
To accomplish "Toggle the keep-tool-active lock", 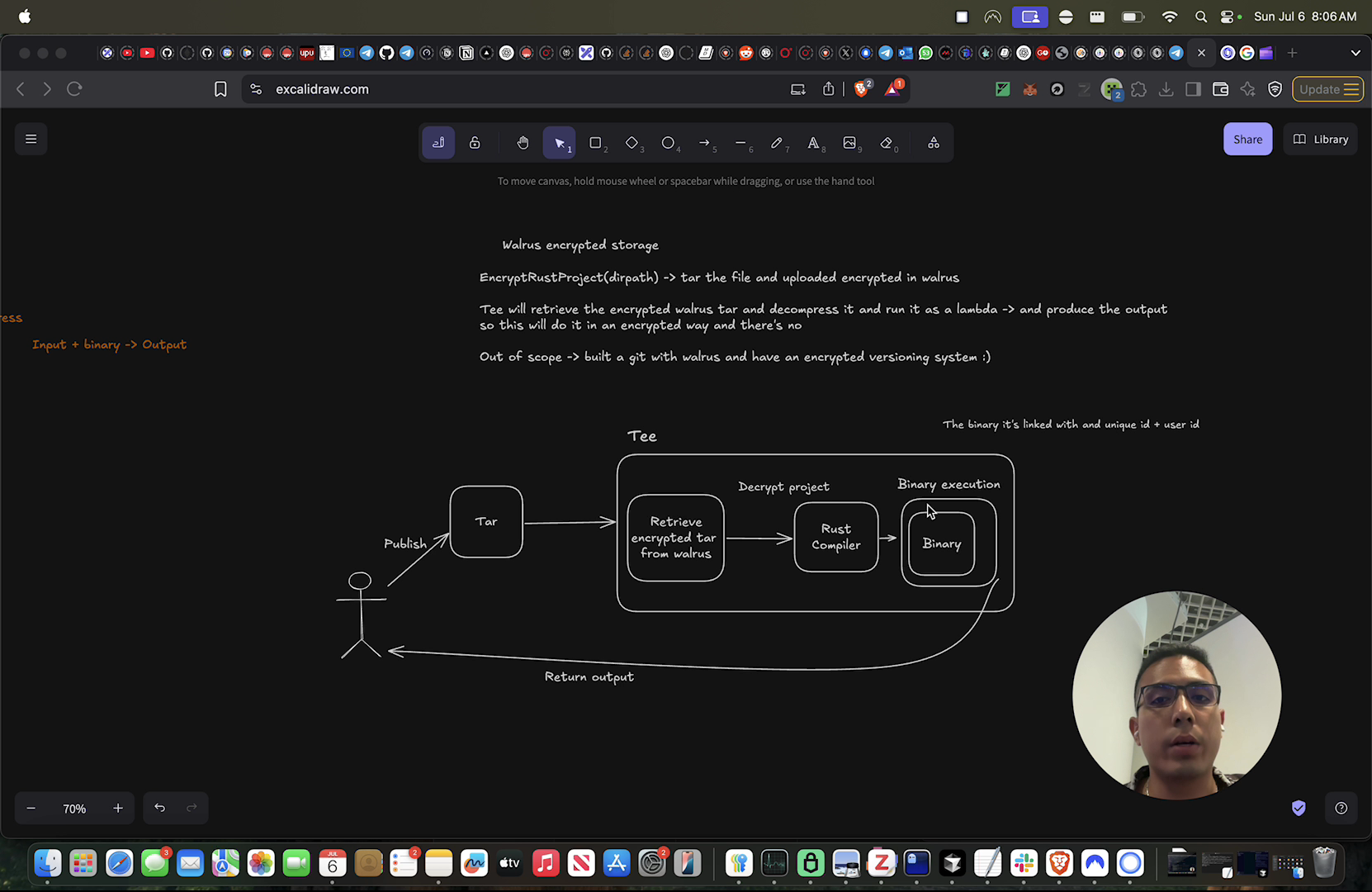I will pos(475,143).
